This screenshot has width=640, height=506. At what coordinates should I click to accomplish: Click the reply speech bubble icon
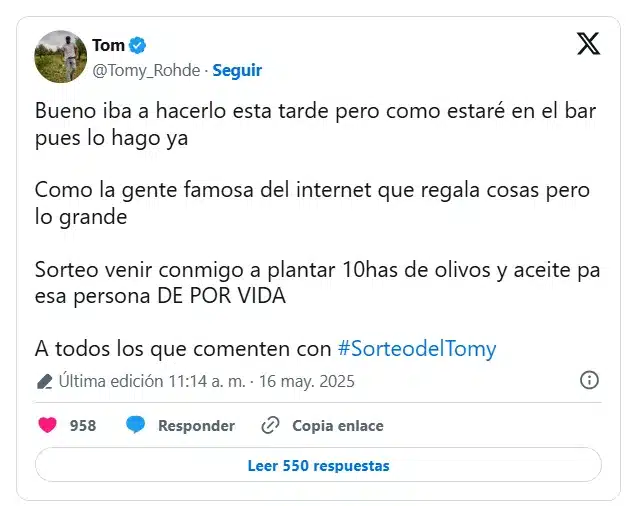coord(135,425)
